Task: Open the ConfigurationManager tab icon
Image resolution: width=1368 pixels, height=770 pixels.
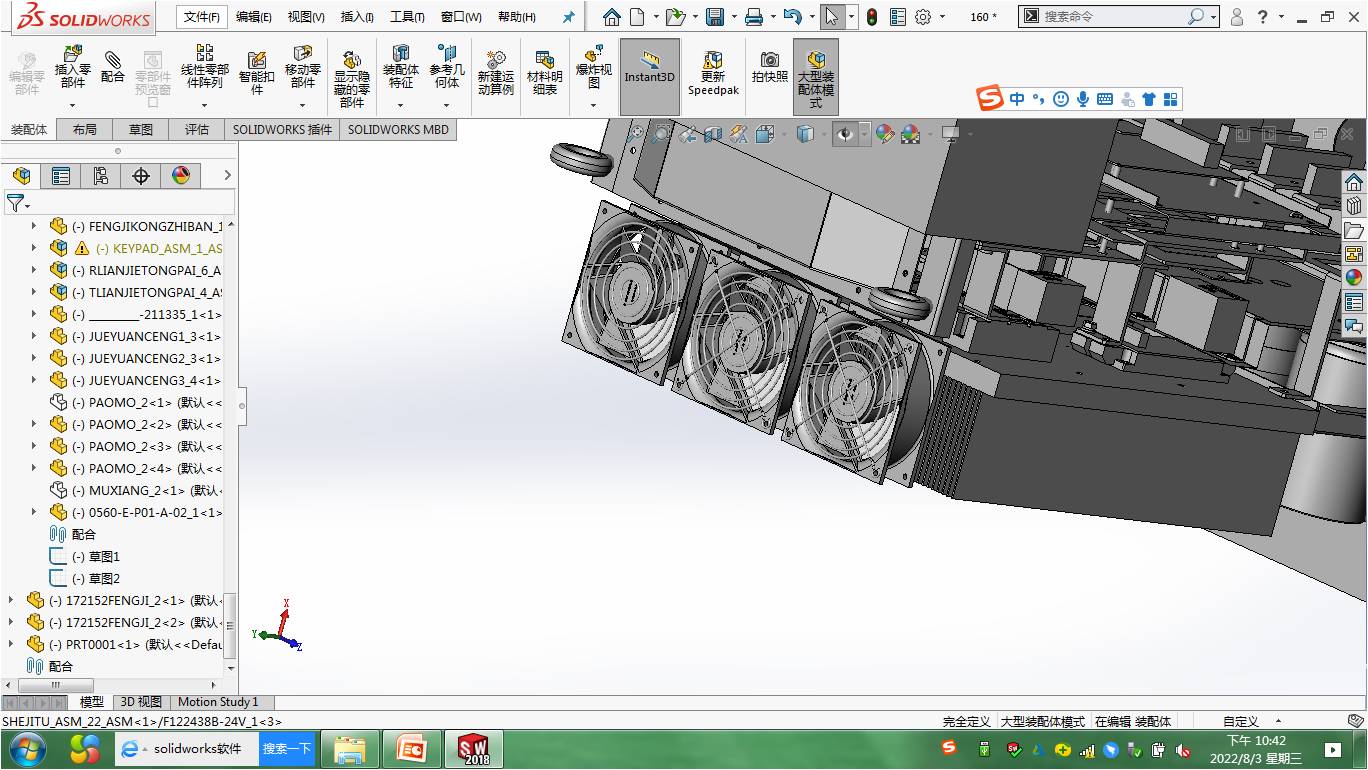Action: 101,176
